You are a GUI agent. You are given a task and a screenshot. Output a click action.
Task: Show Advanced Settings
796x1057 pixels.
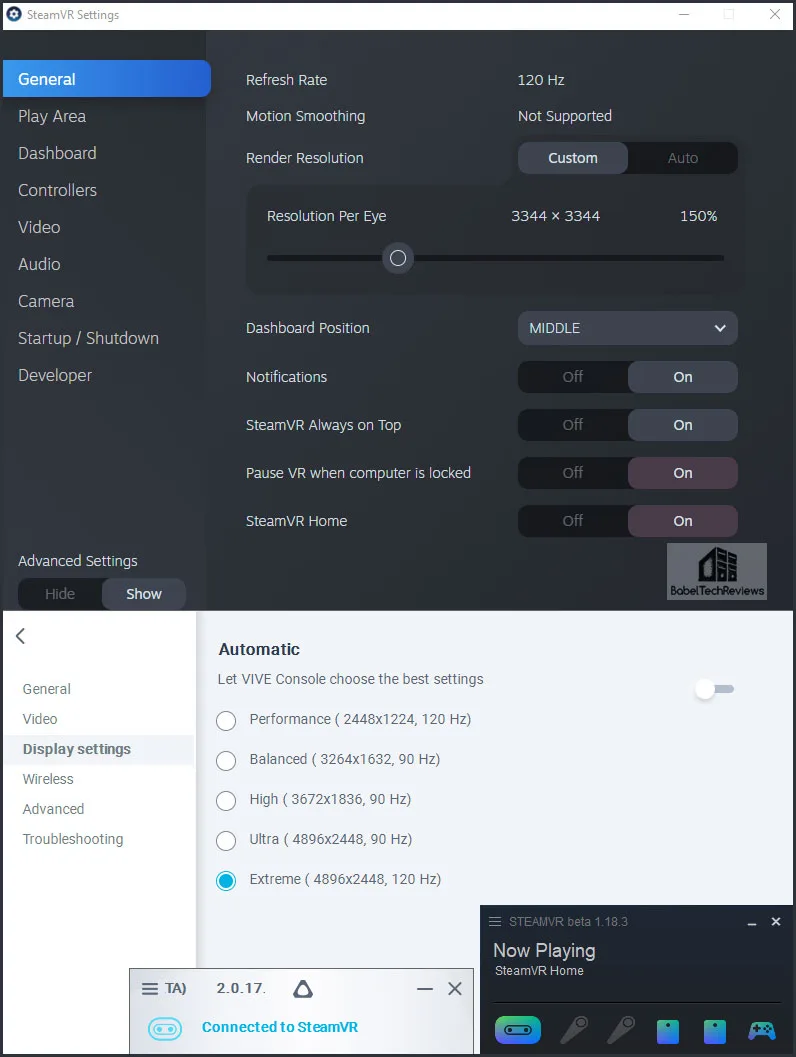[144, 594]
